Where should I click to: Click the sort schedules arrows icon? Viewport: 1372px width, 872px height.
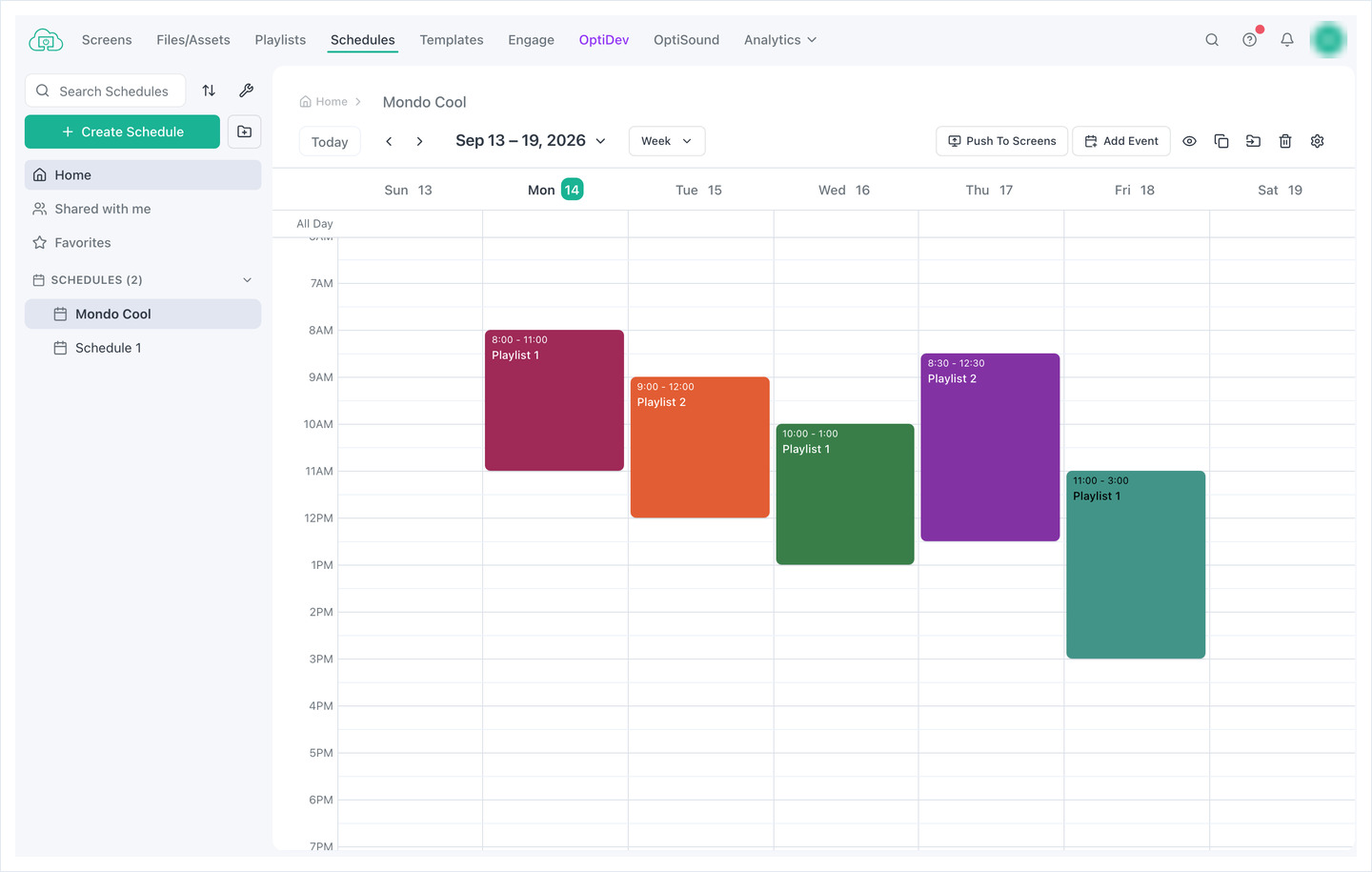pyautogui.click(x=209, y=91)
